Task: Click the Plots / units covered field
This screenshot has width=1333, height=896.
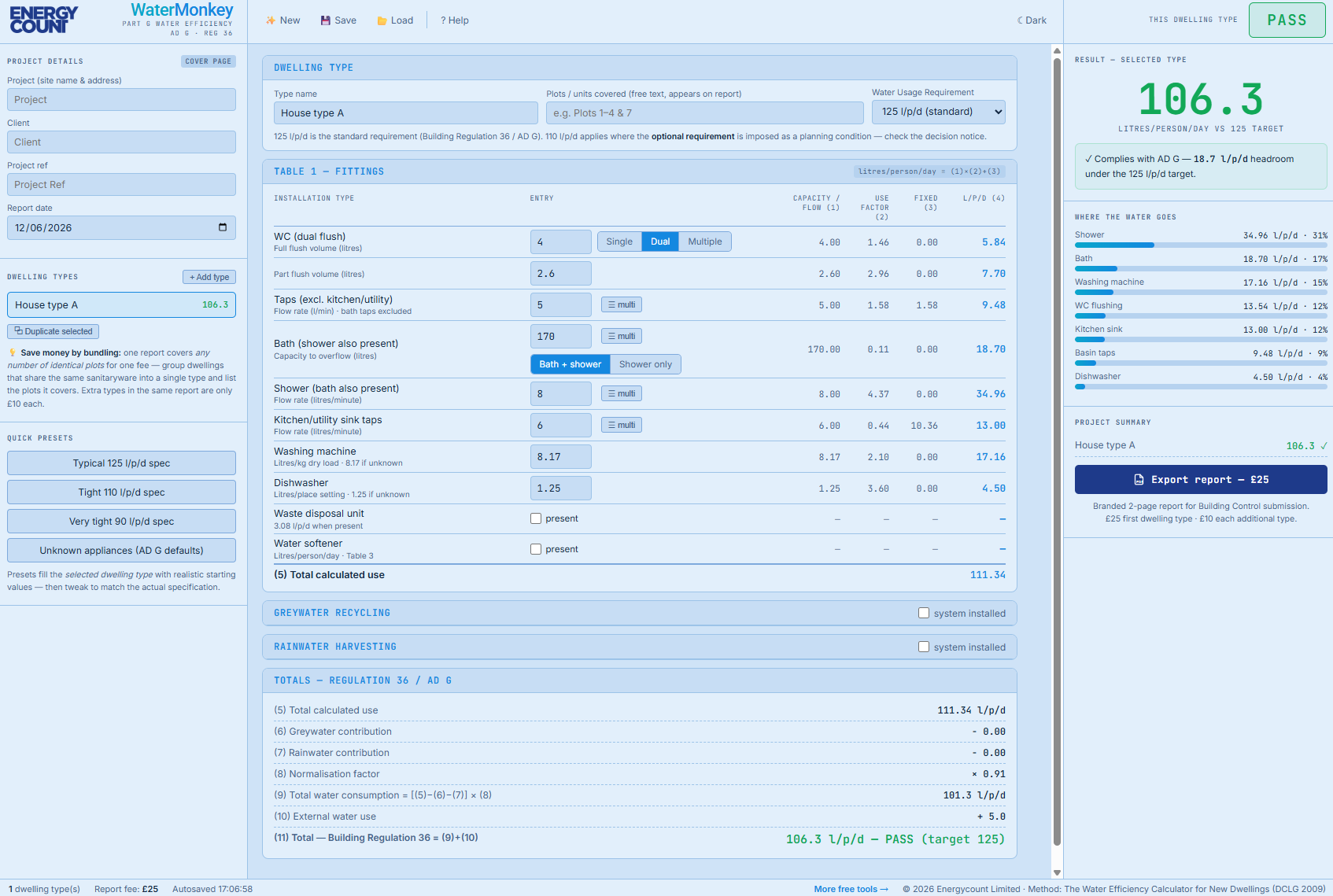Action: coord(705,113)
